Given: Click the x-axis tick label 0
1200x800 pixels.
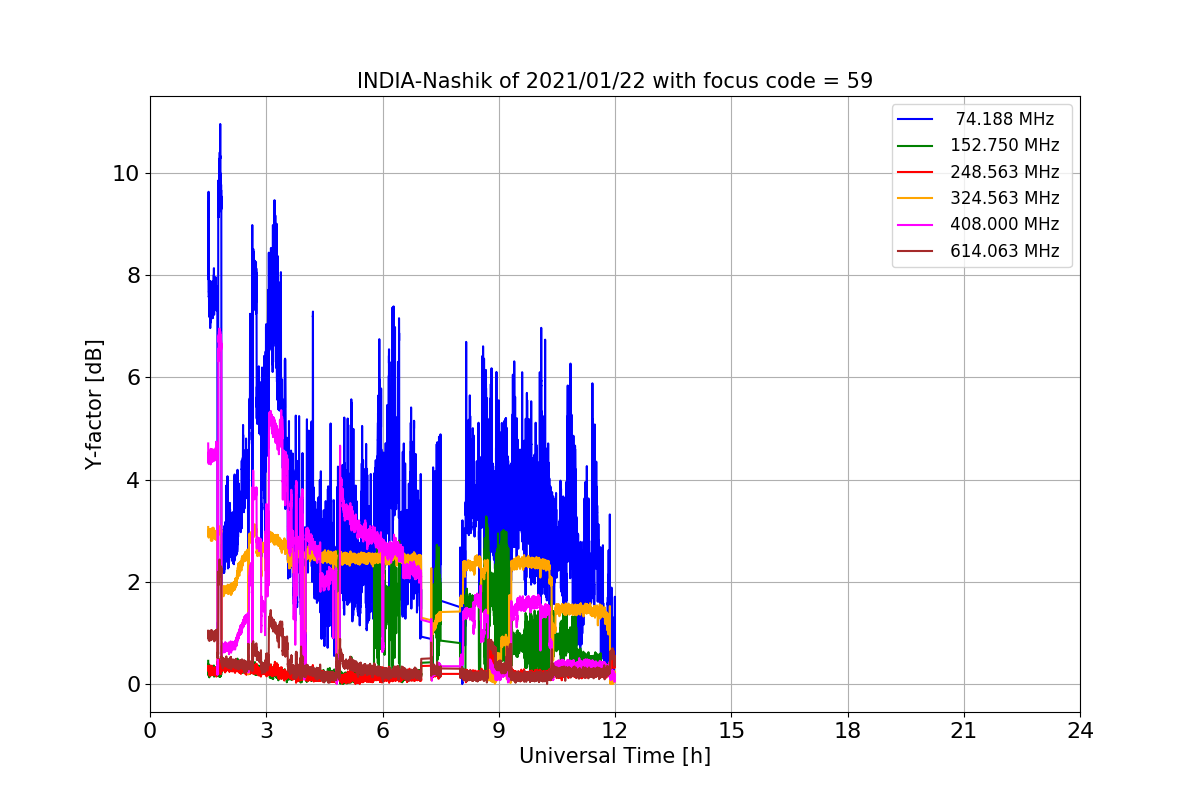Looking at the screenshot, I should click(x=150, y=731).
